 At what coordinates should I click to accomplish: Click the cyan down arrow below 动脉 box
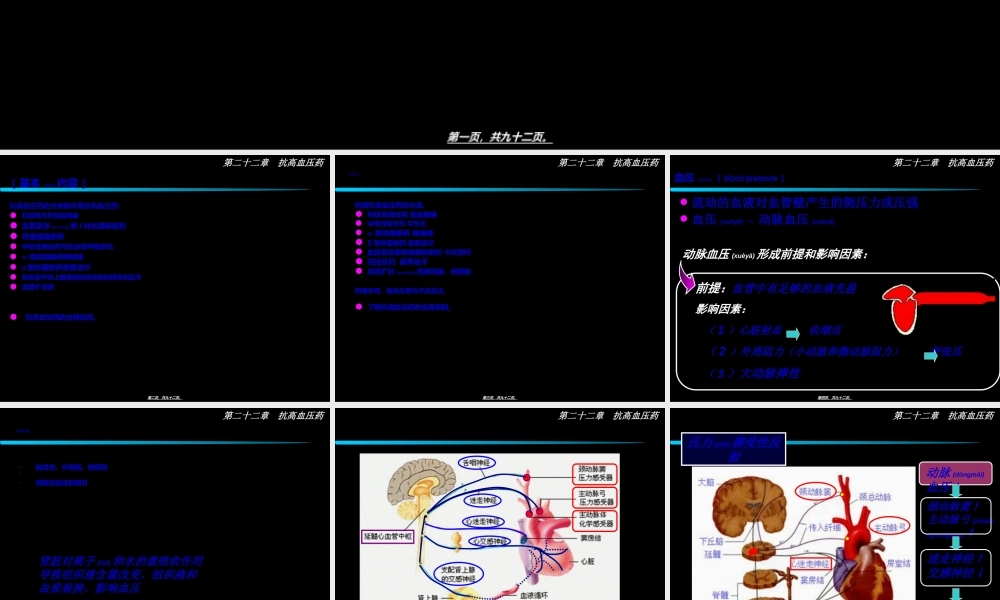tap(955, 490)
